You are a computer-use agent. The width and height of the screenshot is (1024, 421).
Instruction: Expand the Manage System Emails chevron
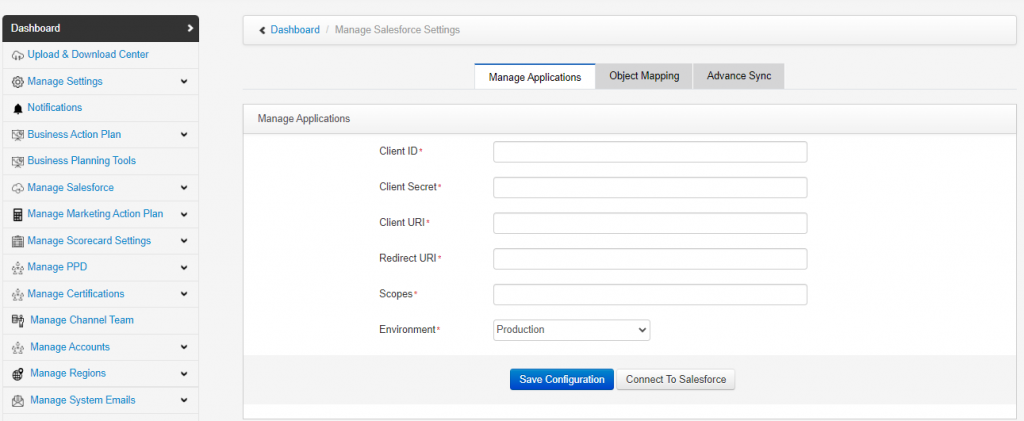184,400
